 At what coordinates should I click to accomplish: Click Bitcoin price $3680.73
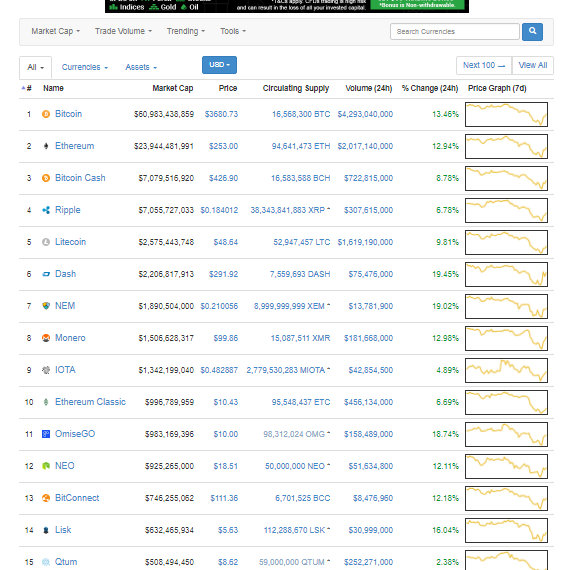[221, 114]
